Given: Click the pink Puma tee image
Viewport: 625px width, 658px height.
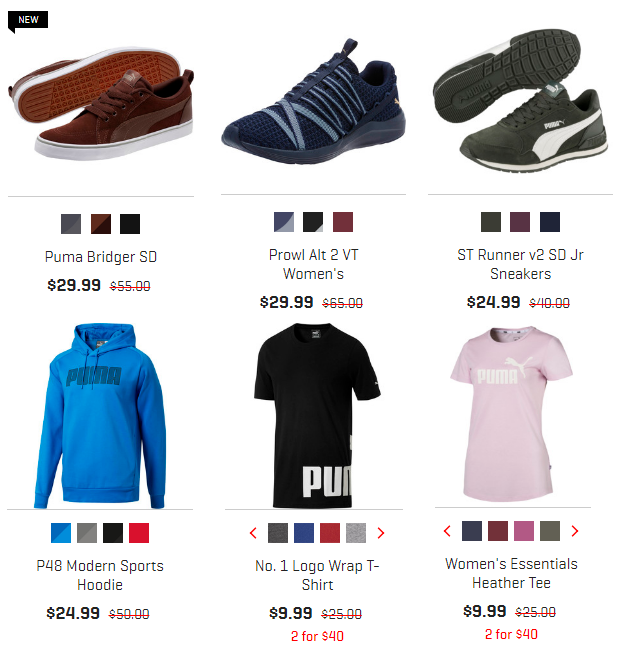Looking at the screenshot, I should tap(511, 413).
